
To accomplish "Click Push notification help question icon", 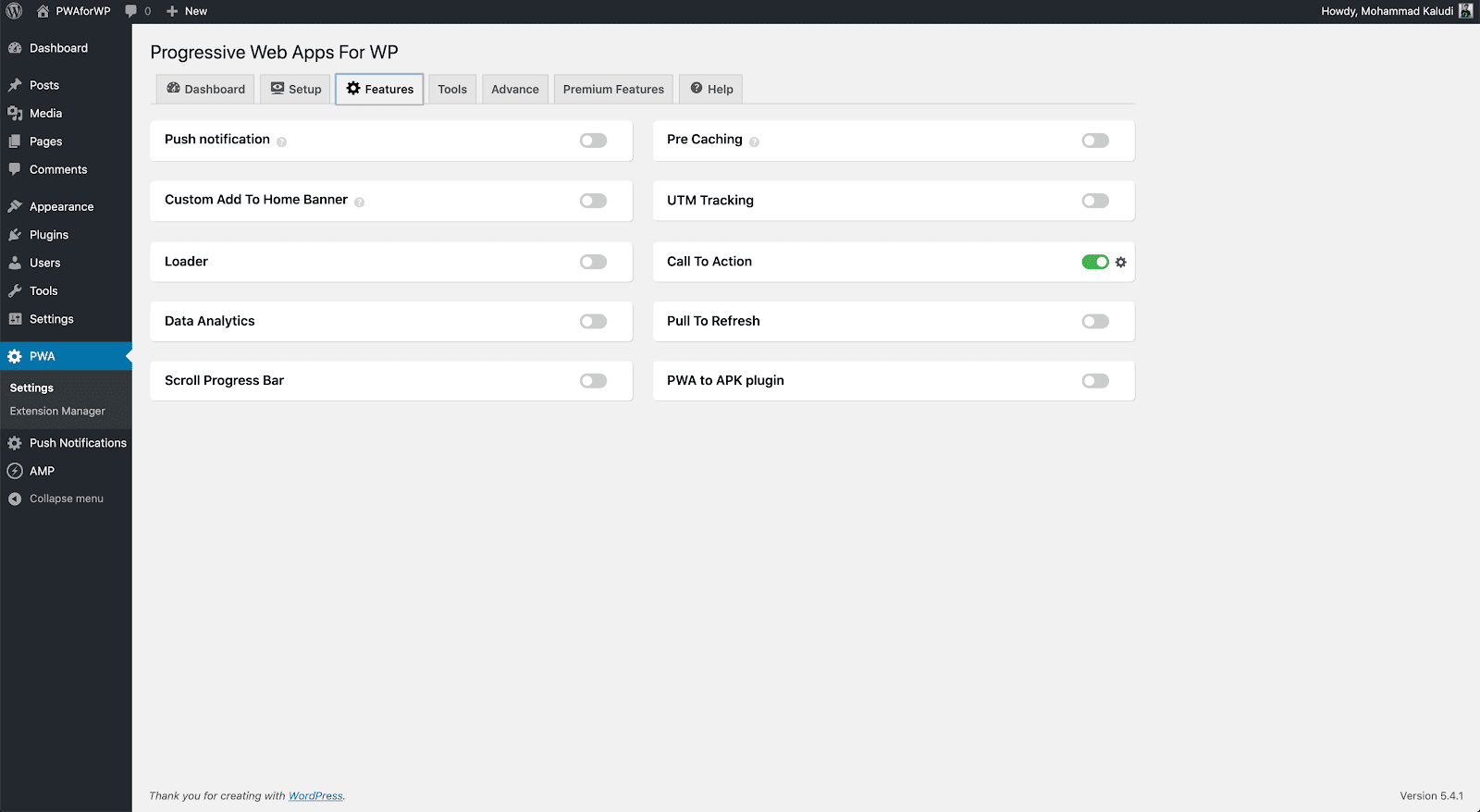I will click(281, 141).
